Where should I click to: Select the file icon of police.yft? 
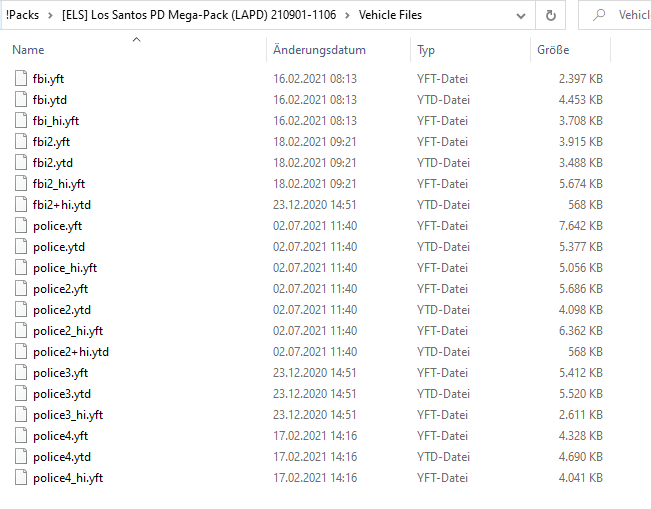tap(21, 225)
